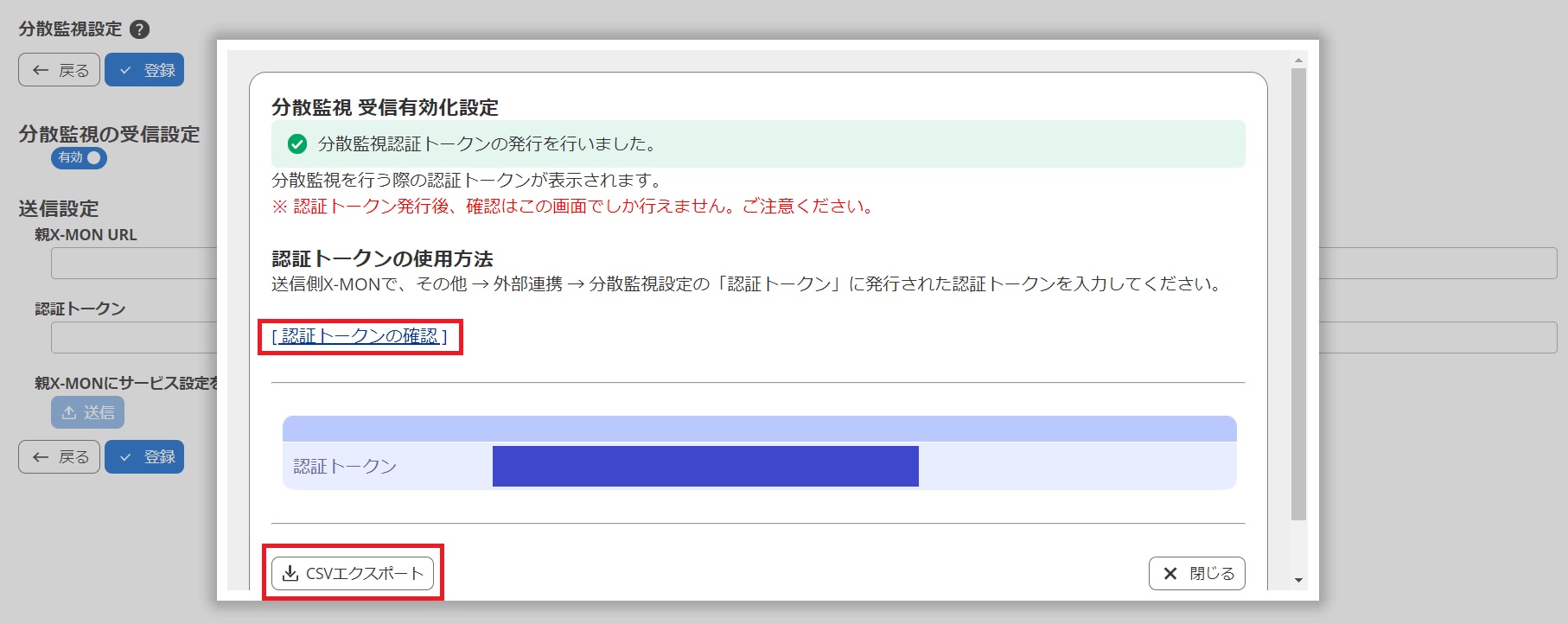The width and height of the screenshot is (1568, 624).
Task: Click the 戻る button below the 送信 button
Action: pyautogui.click(x=60, y=456)
